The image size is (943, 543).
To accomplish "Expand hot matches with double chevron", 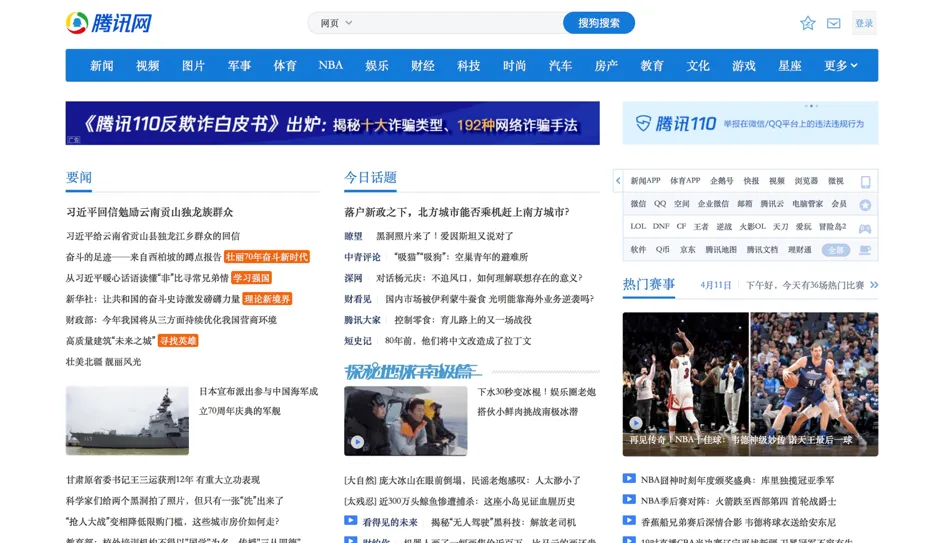I will [874, 284].
